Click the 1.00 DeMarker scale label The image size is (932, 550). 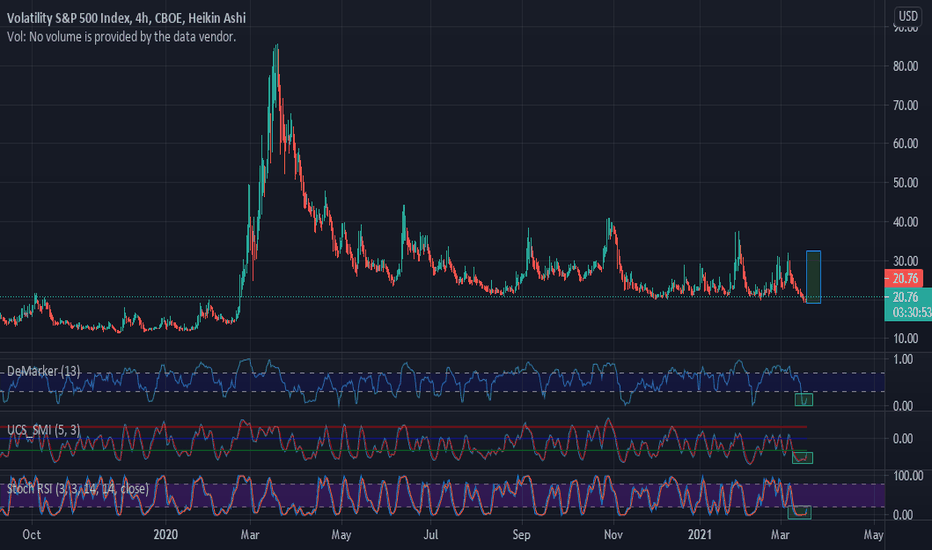(x=903, y=359)
